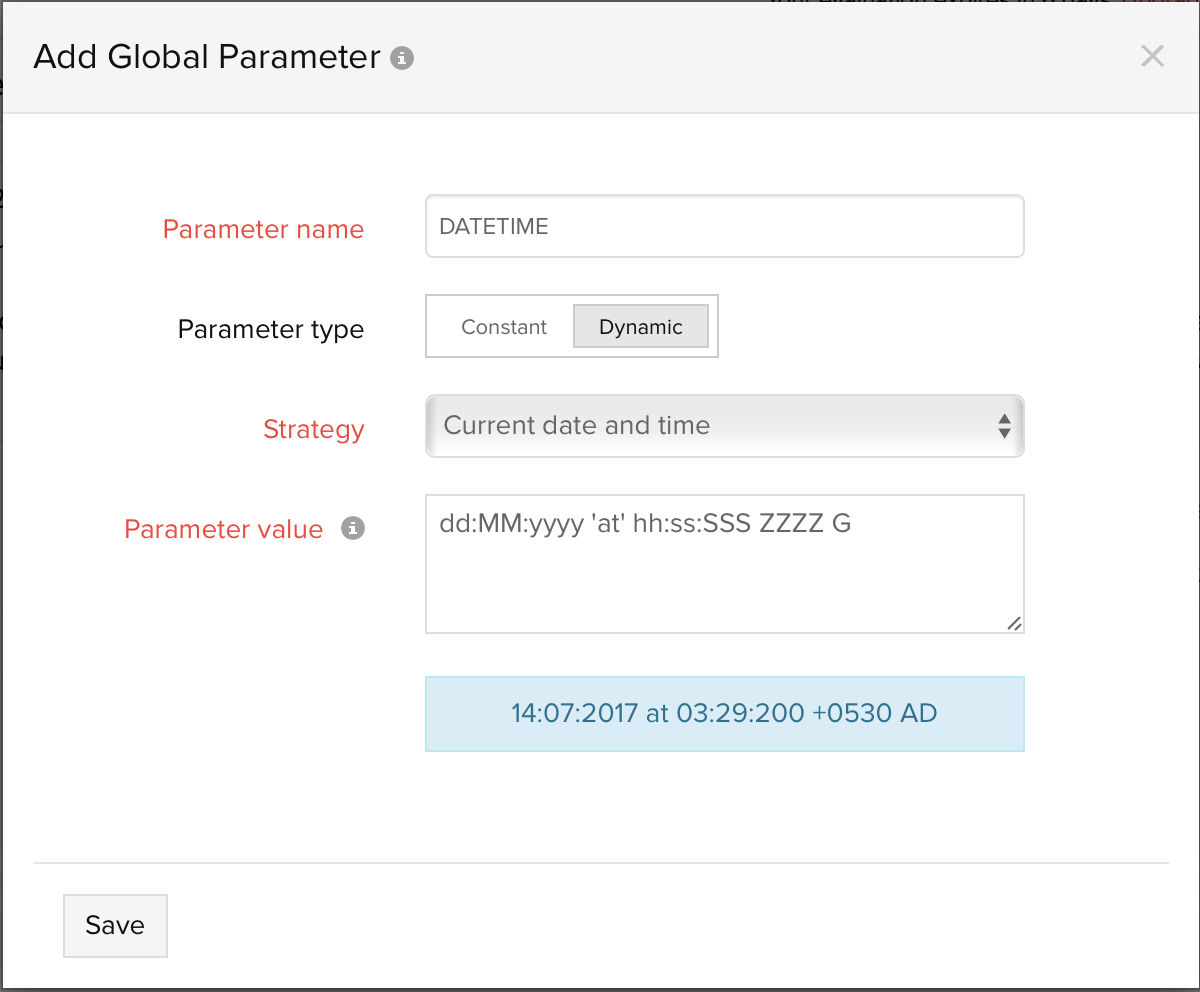The height and width of the screenshot is (992, 1200).
Task: Click the info icon beside Add Global Parameter
Action: pos(402,58)
